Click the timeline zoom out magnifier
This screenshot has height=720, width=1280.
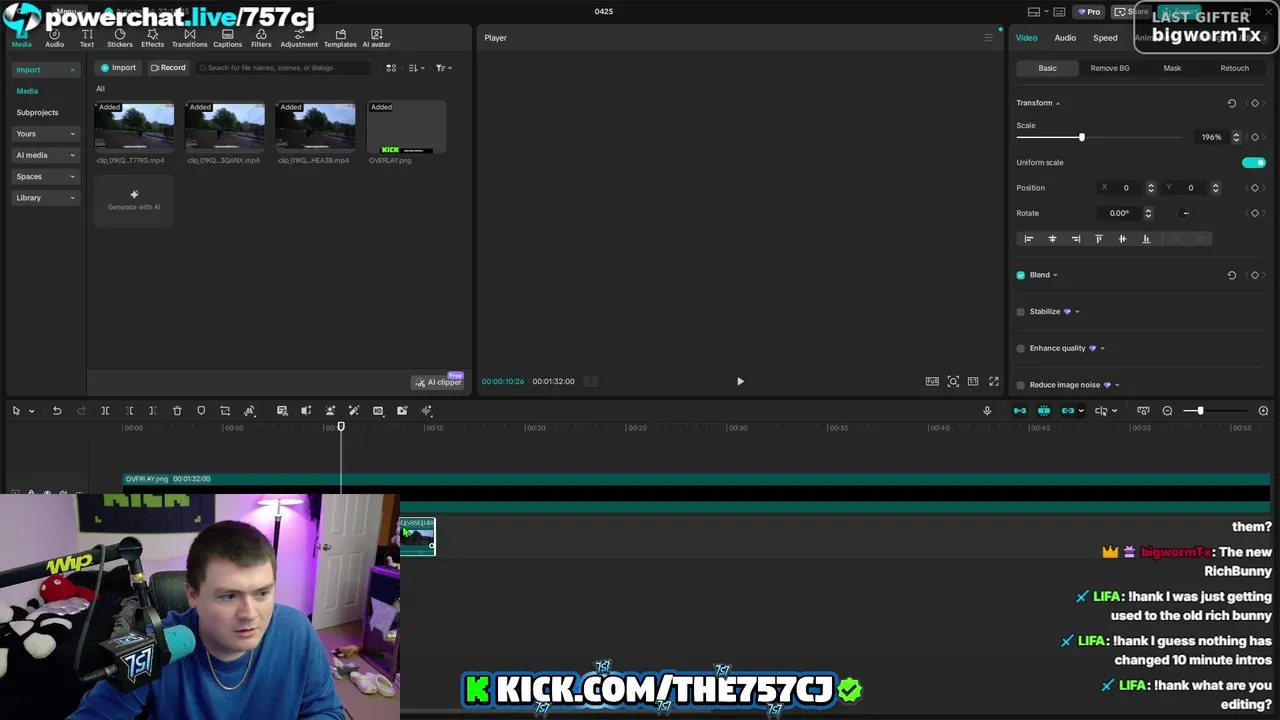coord(1167,411)
